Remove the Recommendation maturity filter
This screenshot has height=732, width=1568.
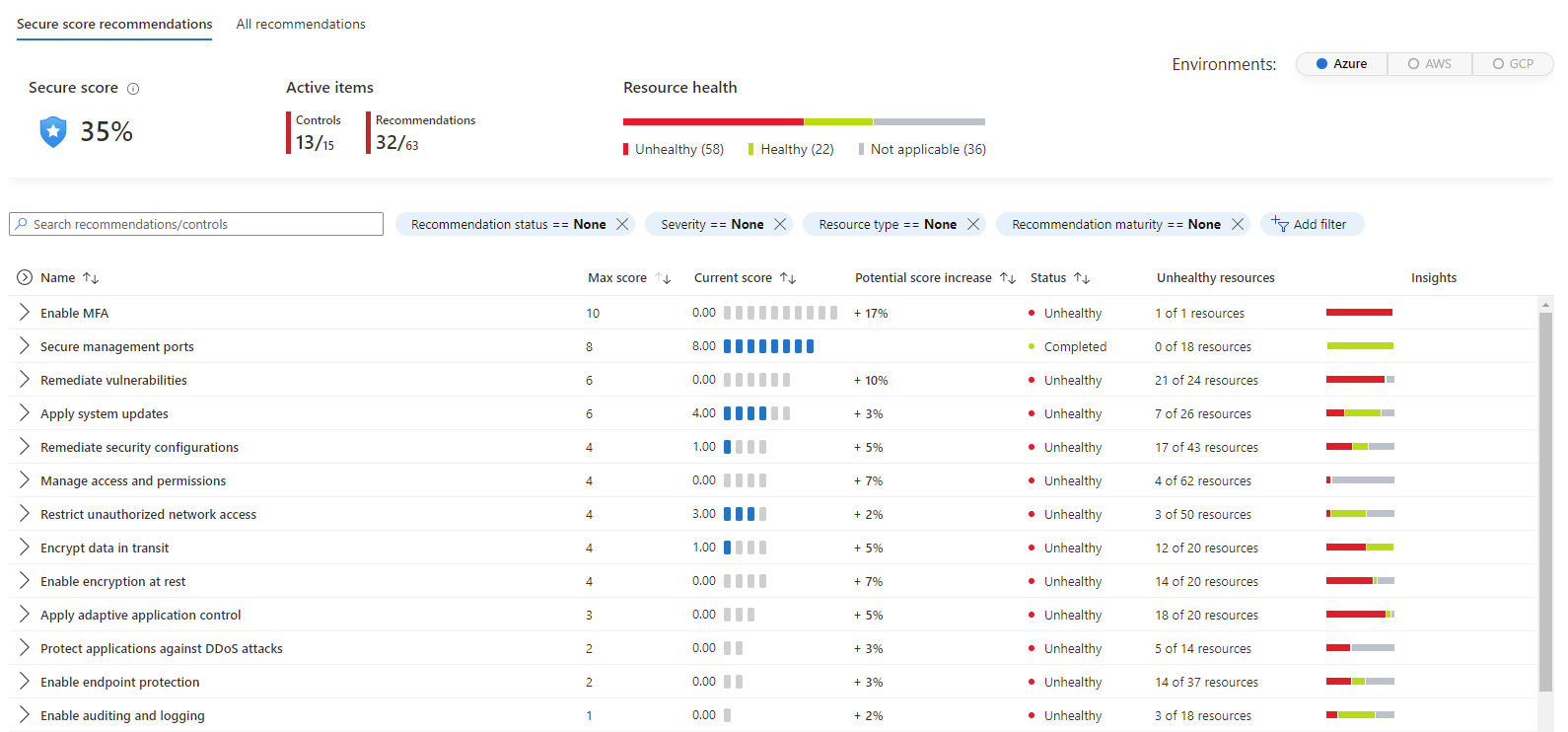[1238, 224]
